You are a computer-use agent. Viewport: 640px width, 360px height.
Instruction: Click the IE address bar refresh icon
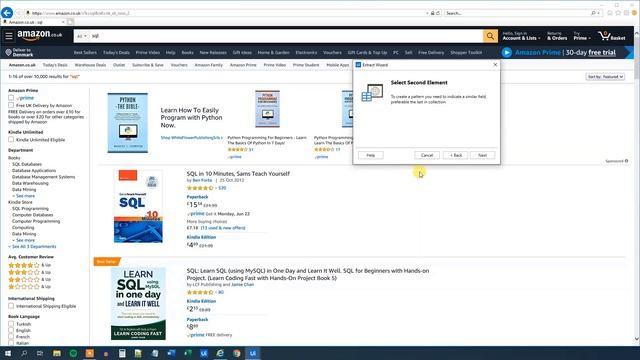click(438, 13)
